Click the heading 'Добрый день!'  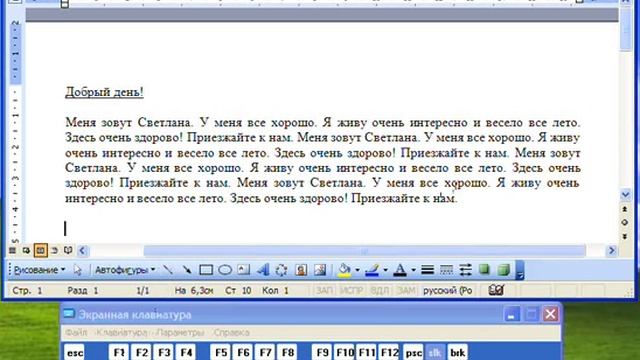click(104, 92)
